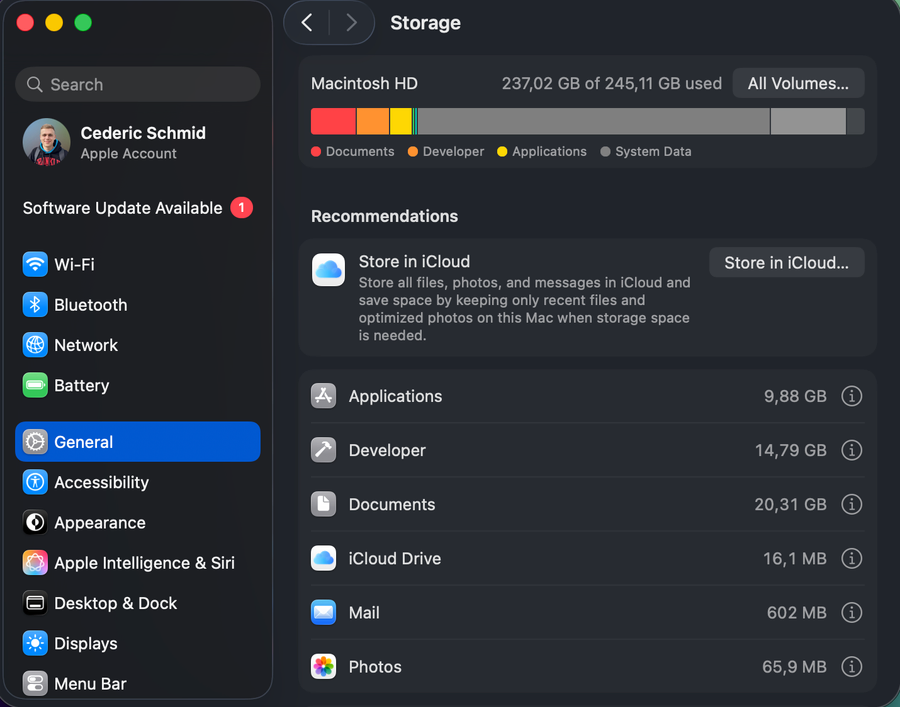Select the Appearance icon
The height and width of the screenshot is (707, 900).
pos(35,522)
